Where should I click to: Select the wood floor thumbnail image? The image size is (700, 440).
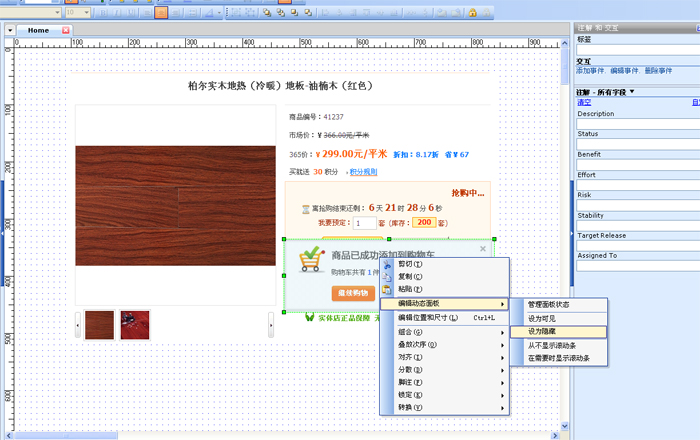click(99, 325)
